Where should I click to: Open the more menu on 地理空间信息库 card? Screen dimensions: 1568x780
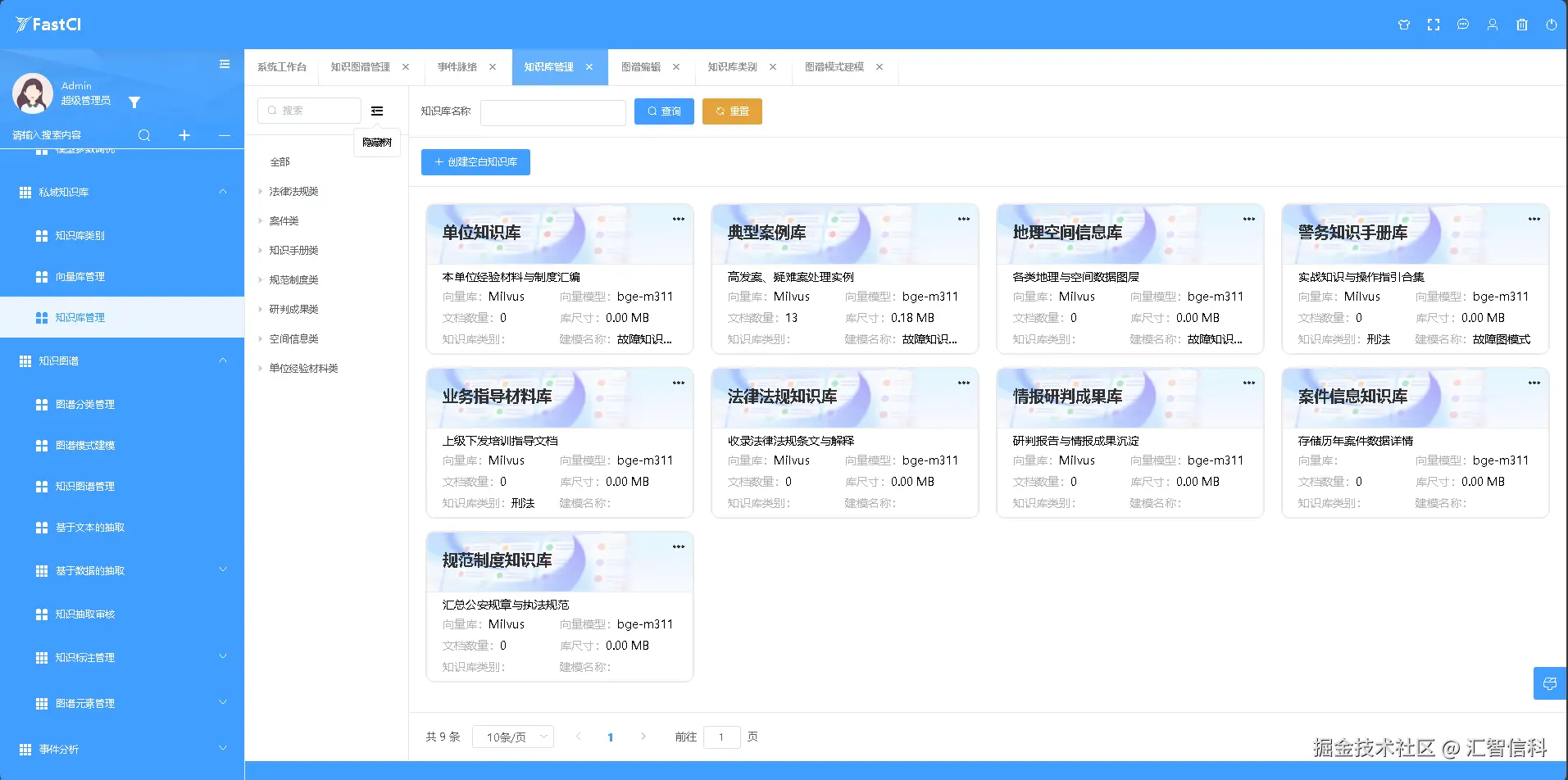coord(1249,219)
